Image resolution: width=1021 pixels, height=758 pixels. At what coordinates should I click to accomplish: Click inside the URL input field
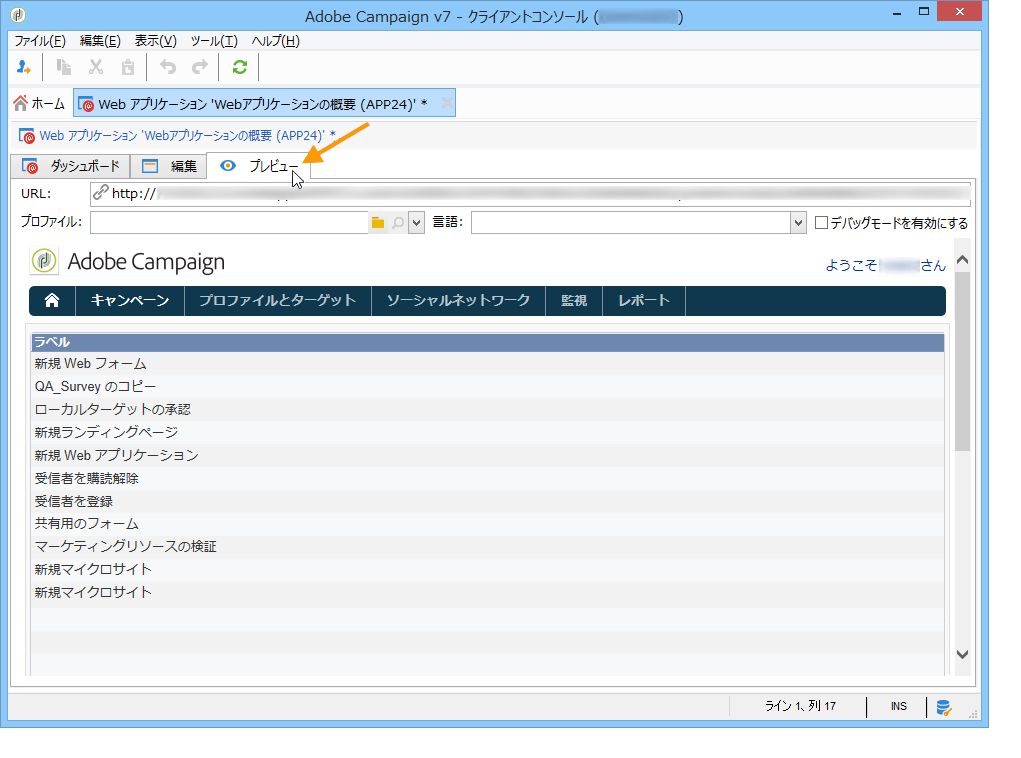coord(530,193)
